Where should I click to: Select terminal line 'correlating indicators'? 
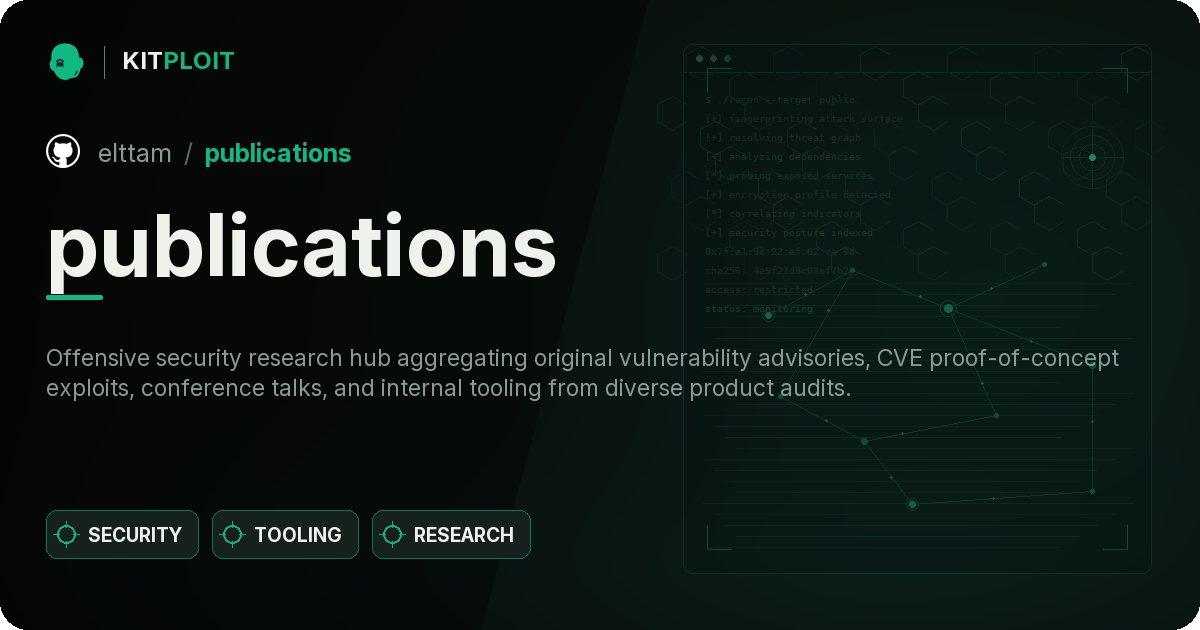point(782,214)
